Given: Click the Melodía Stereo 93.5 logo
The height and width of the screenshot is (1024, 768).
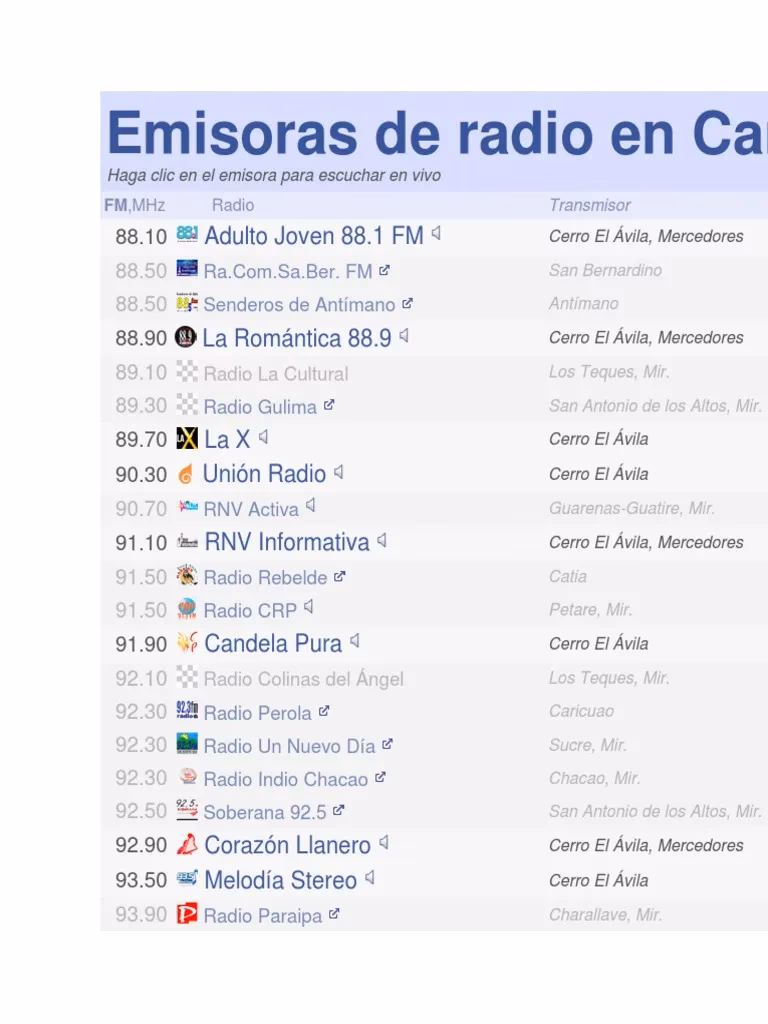Looking at the screenshot, I should (187, 878).
